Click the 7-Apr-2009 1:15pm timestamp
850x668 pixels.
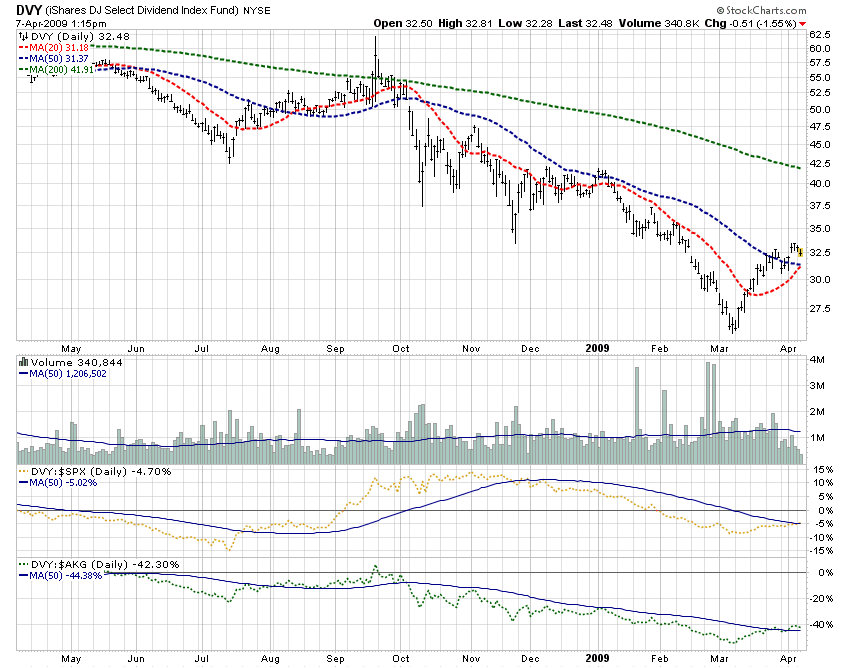click(61, 24)
